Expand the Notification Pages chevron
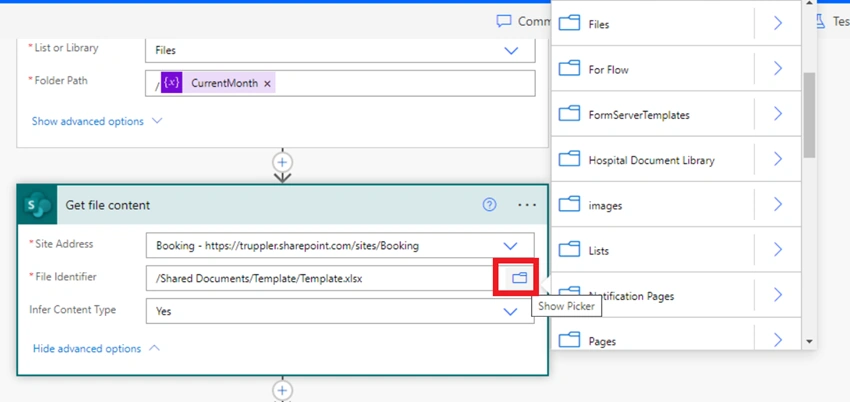Viewport: 850px width, 402px height. [x=778, y=295]
